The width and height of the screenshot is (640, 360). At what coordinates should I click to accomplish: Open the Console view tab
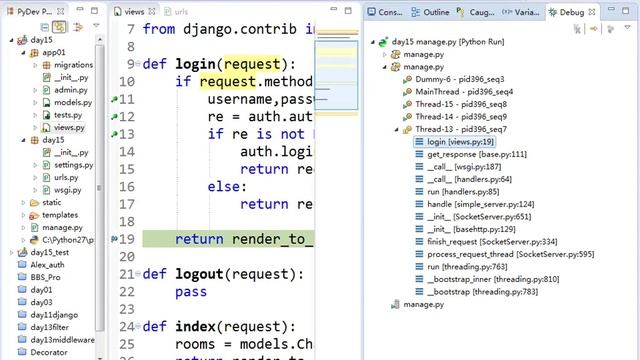385,12
